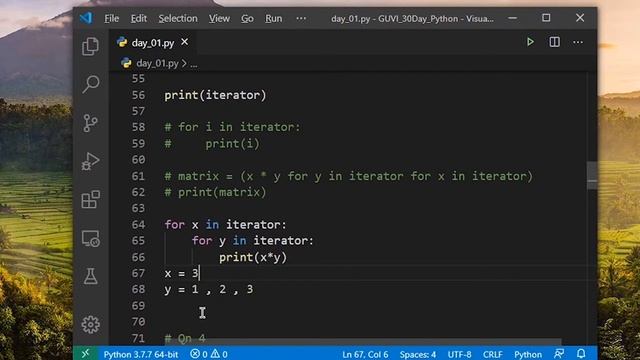
Task: Open notifications bell icon
Action: [x=581, y=353]
